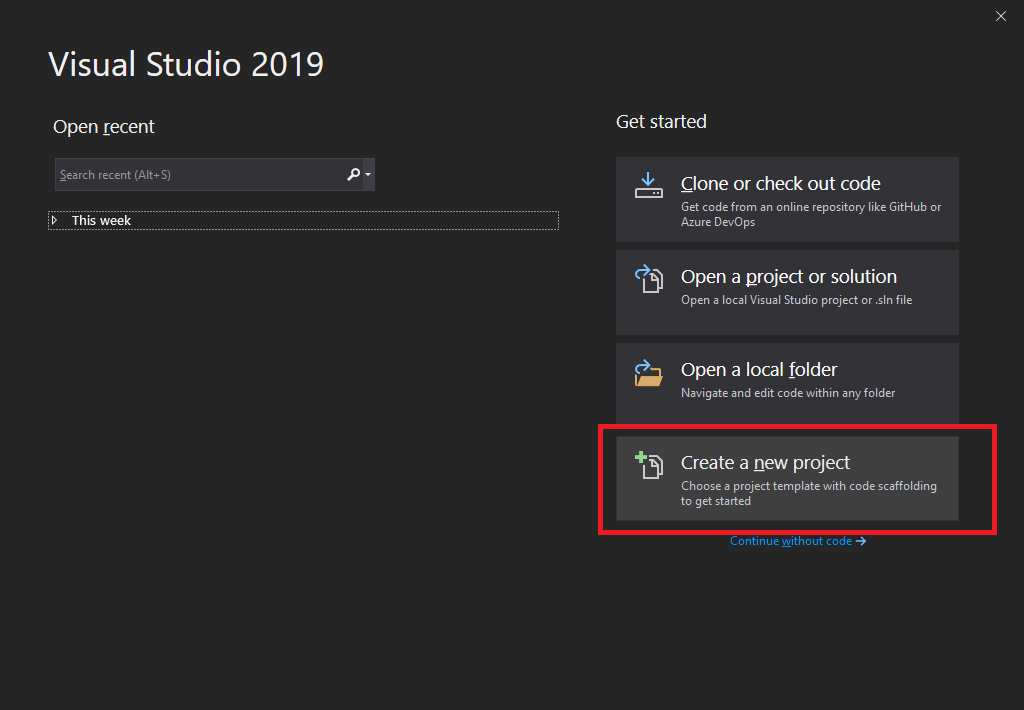Screen dimensions: 1024x710
Task: Close the Visual Studio 2019 start window
Action: (x=1000, y=16)
